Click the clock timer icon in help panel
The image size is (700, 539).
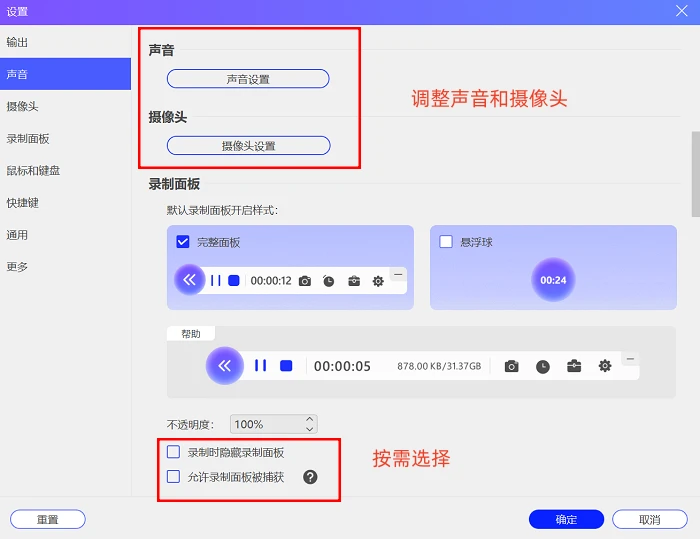pos(543,367)
